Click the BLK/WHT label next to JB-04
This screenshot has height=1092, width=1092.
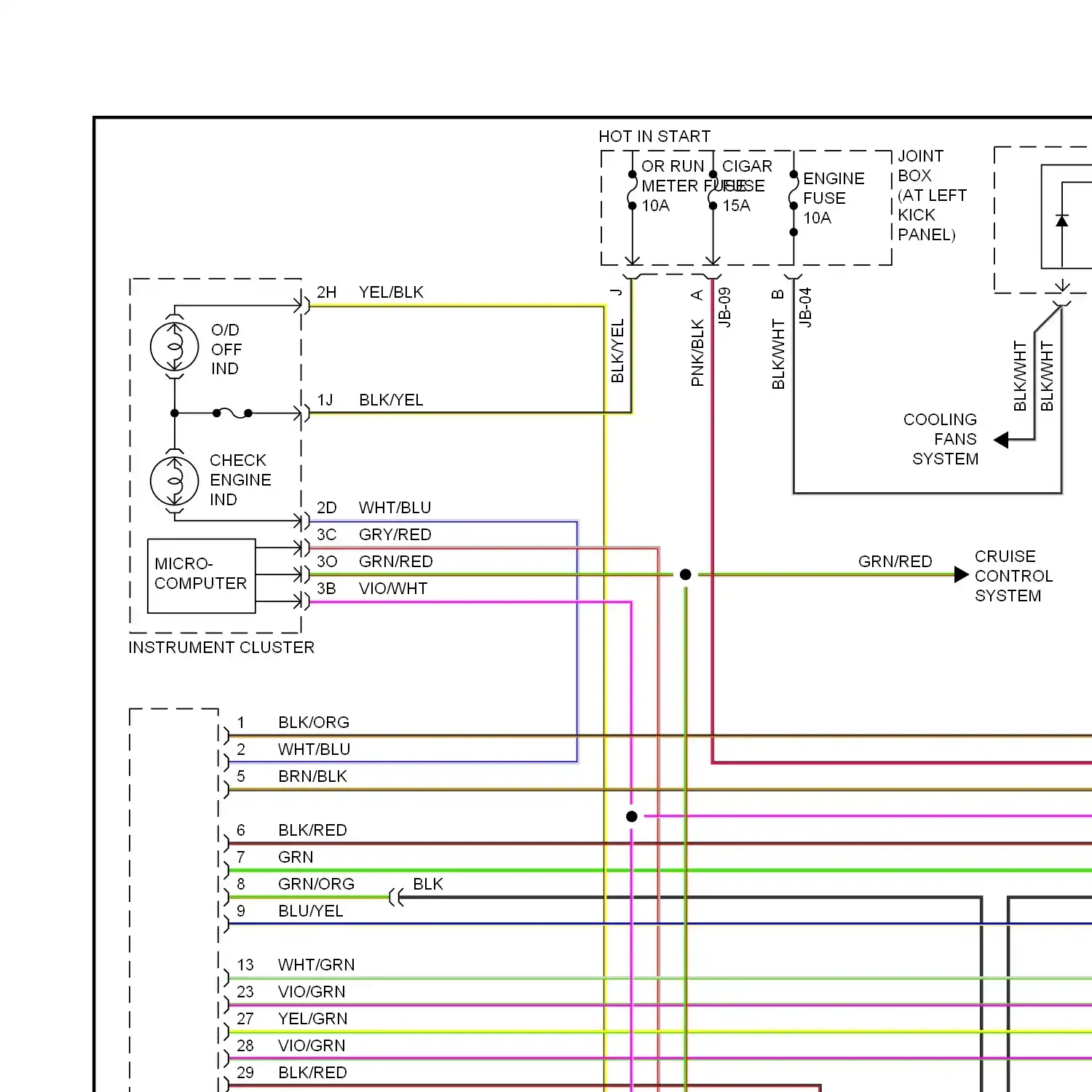[x=778, y=354]
